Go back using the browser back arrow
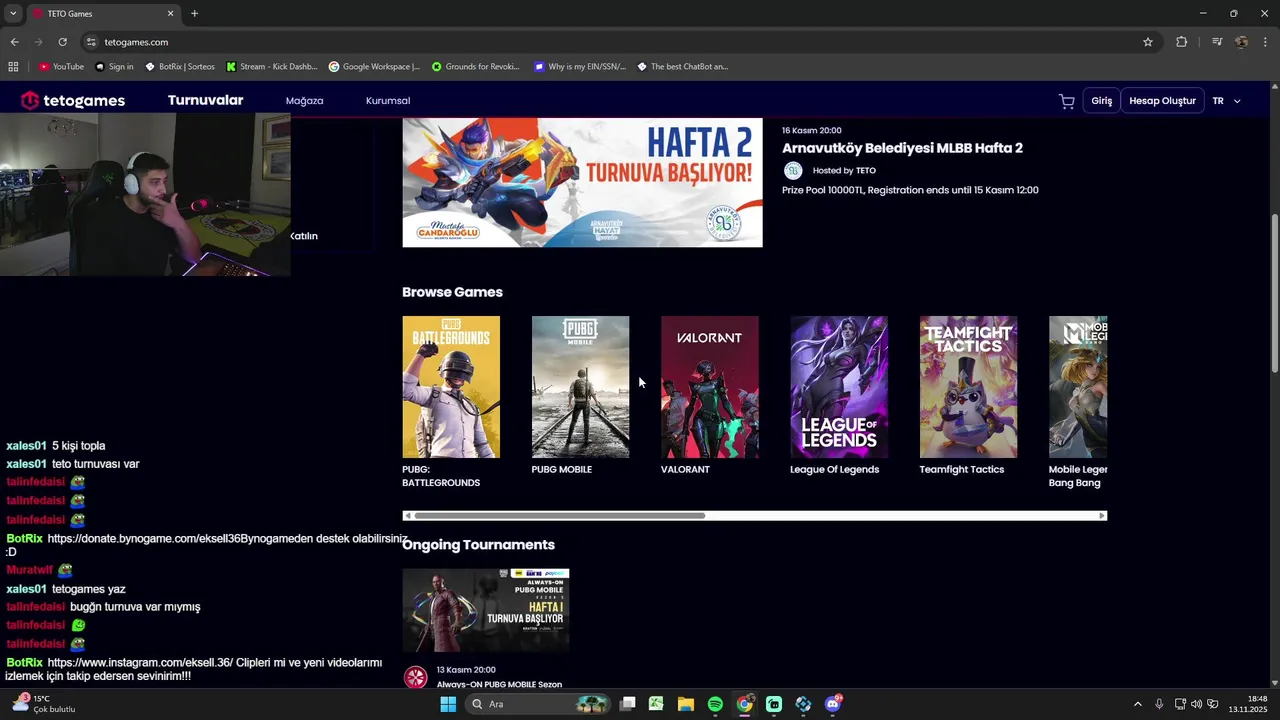 14,42
